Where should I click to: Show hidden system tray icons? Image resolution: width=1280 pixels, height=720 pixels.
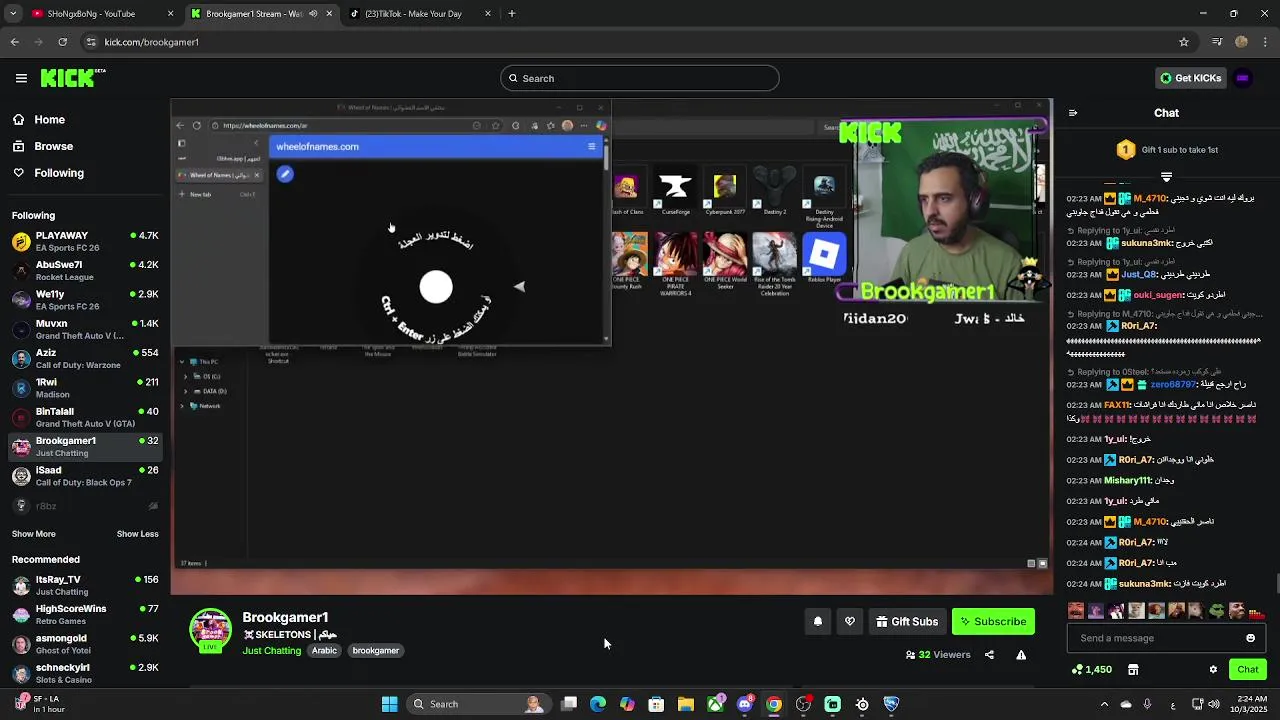pos(1104,704)
